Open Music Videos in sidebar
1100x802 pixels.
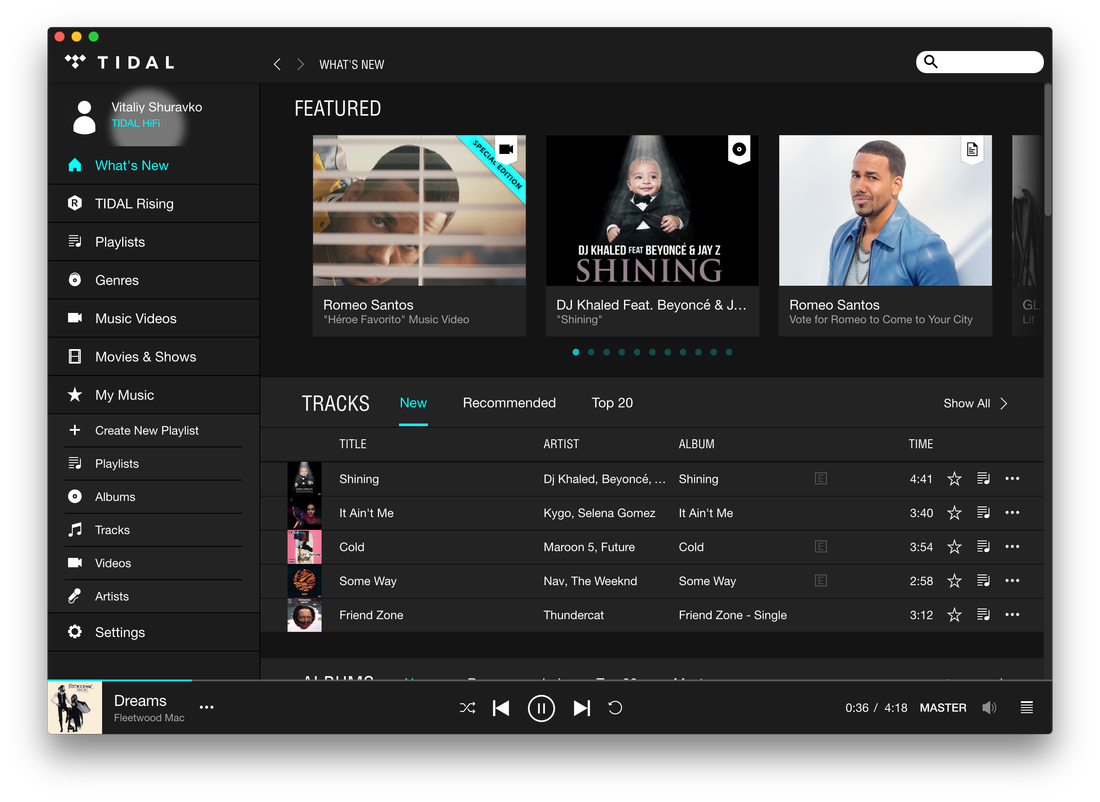pyautogui.click(x=154, y=319)
